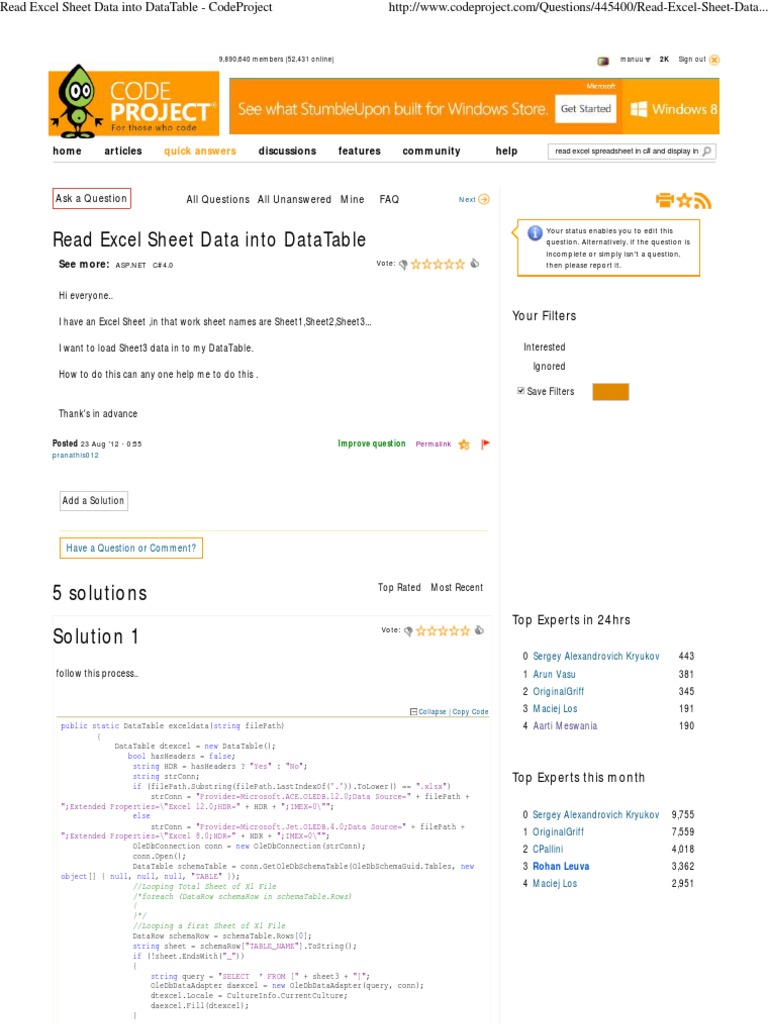Image resolution: width=768 pixels, height=1024 pixels.
Task: Click the CodeProject logo
Action: pyautogui.click(x=134, y=100)
